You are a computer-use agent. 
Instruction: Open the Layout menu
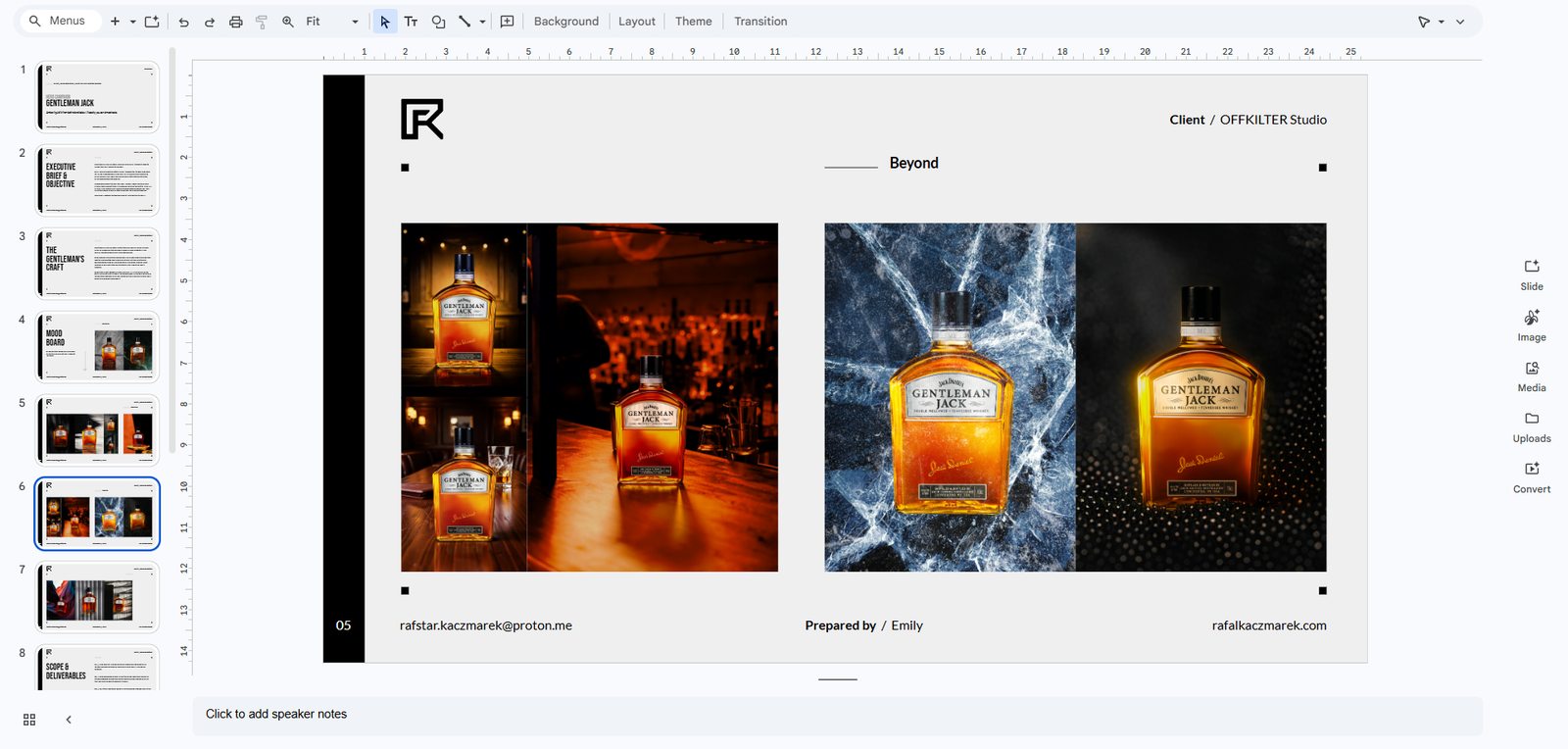pyautogui.click(x=637, y=22)
